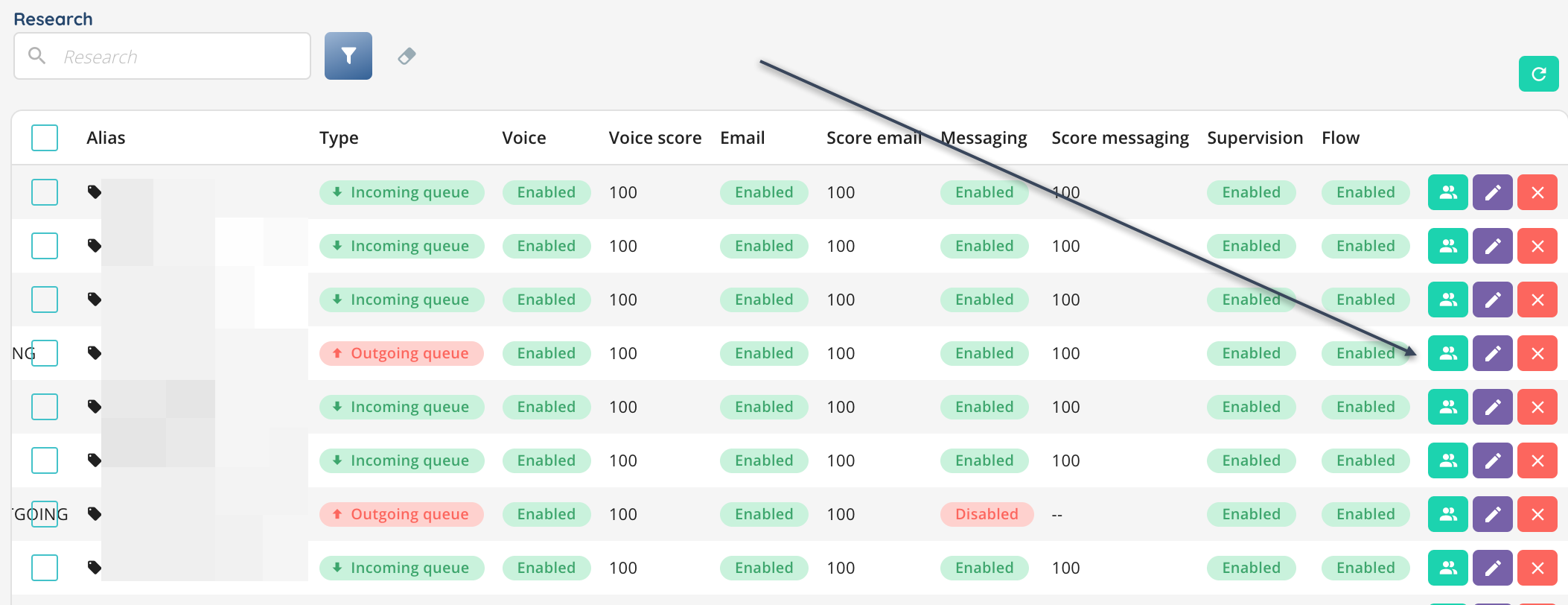
Task: Click the first Outgoing queue type badge
Action: pos(401,353)
